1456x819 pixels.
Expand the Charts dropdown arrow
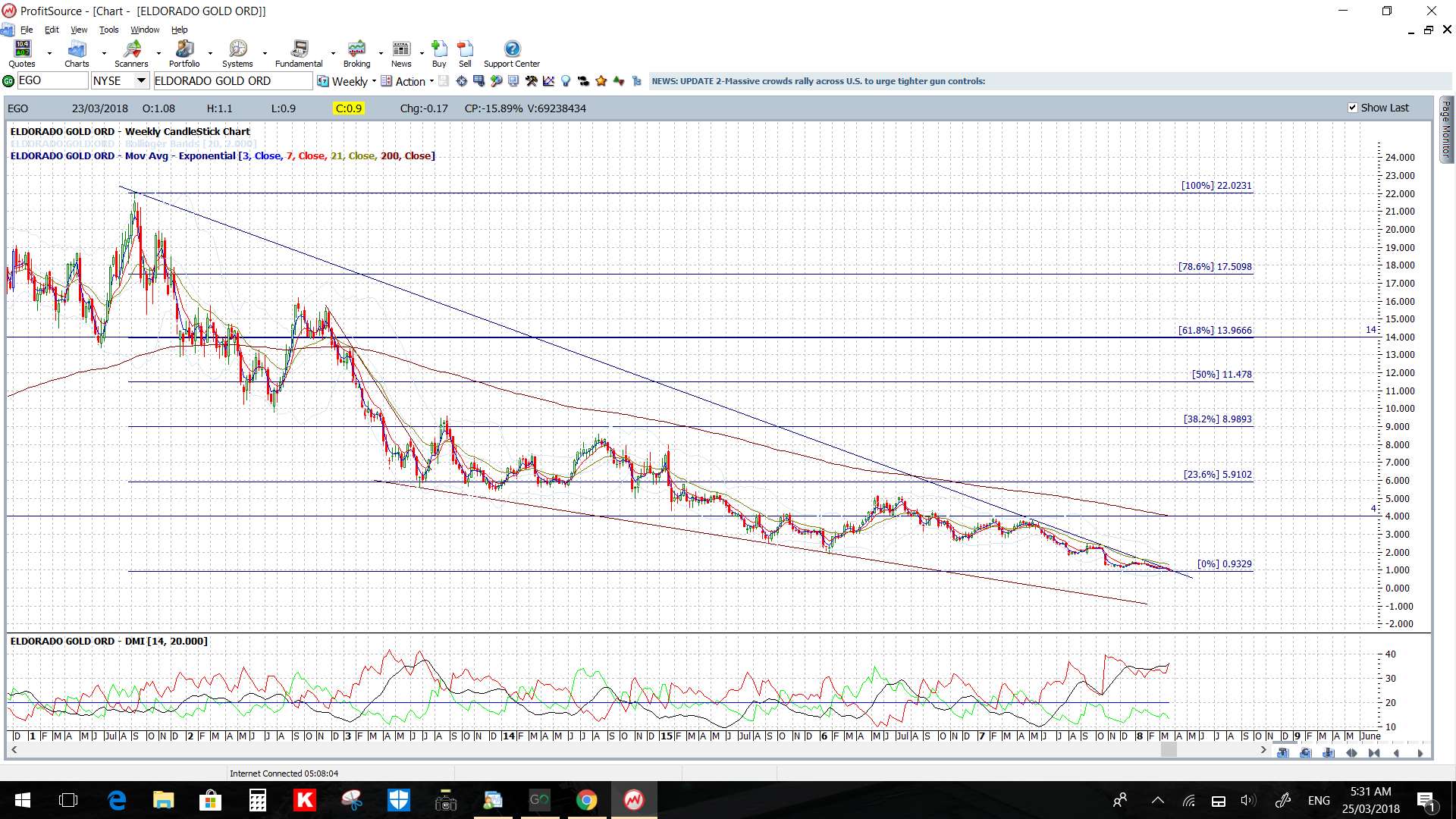coord(104,54)
